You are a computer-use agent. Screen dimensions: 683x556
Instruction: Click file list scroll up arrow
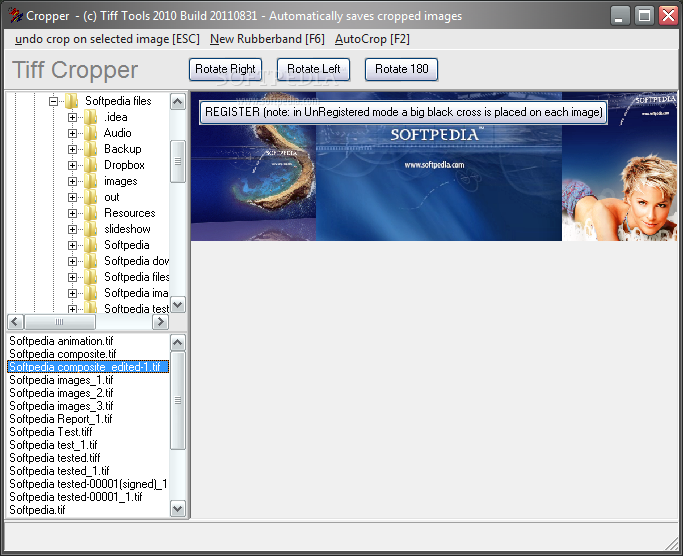coord(177,342)
